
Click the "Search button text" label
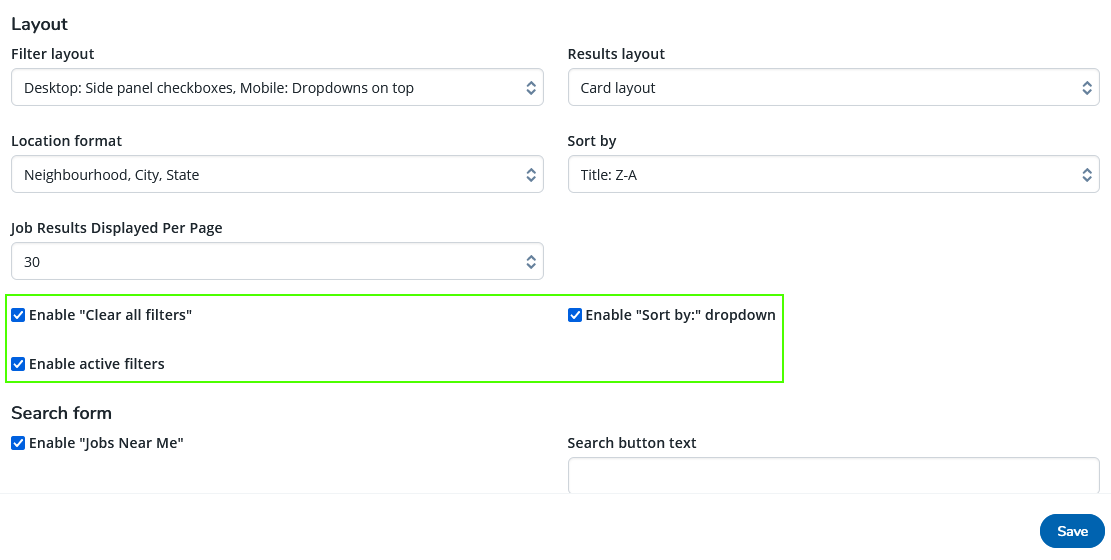tap(632, 443)
